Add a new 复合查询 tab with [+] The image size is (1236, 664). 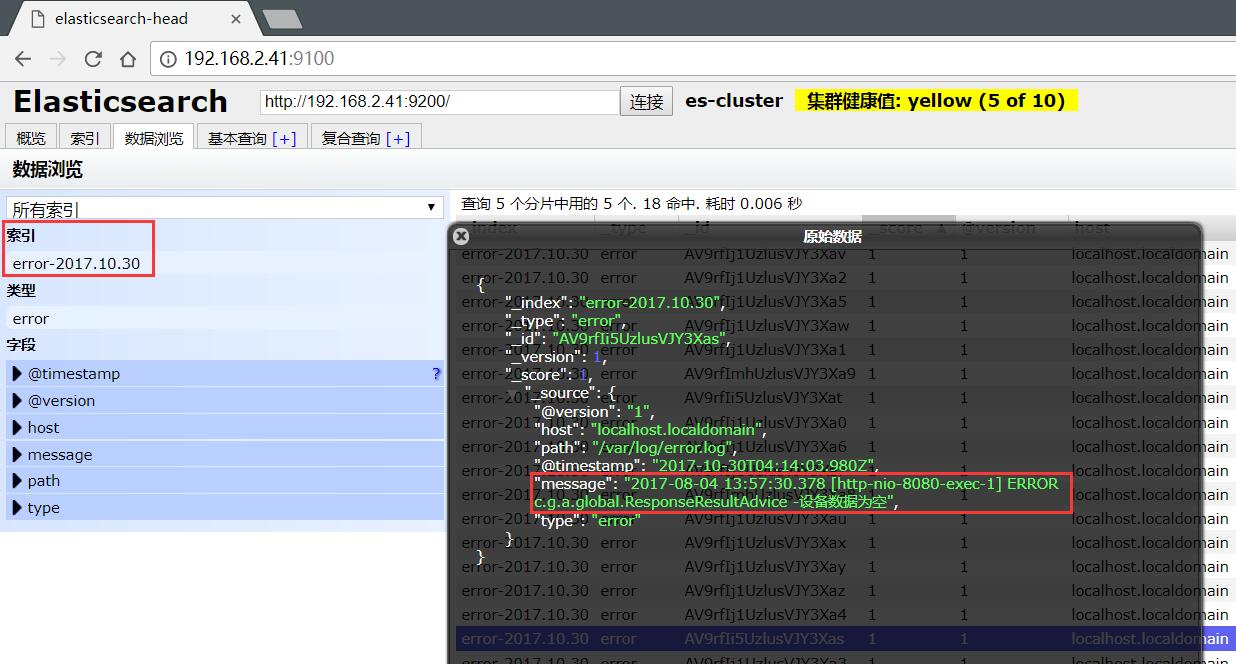(398, 139)
